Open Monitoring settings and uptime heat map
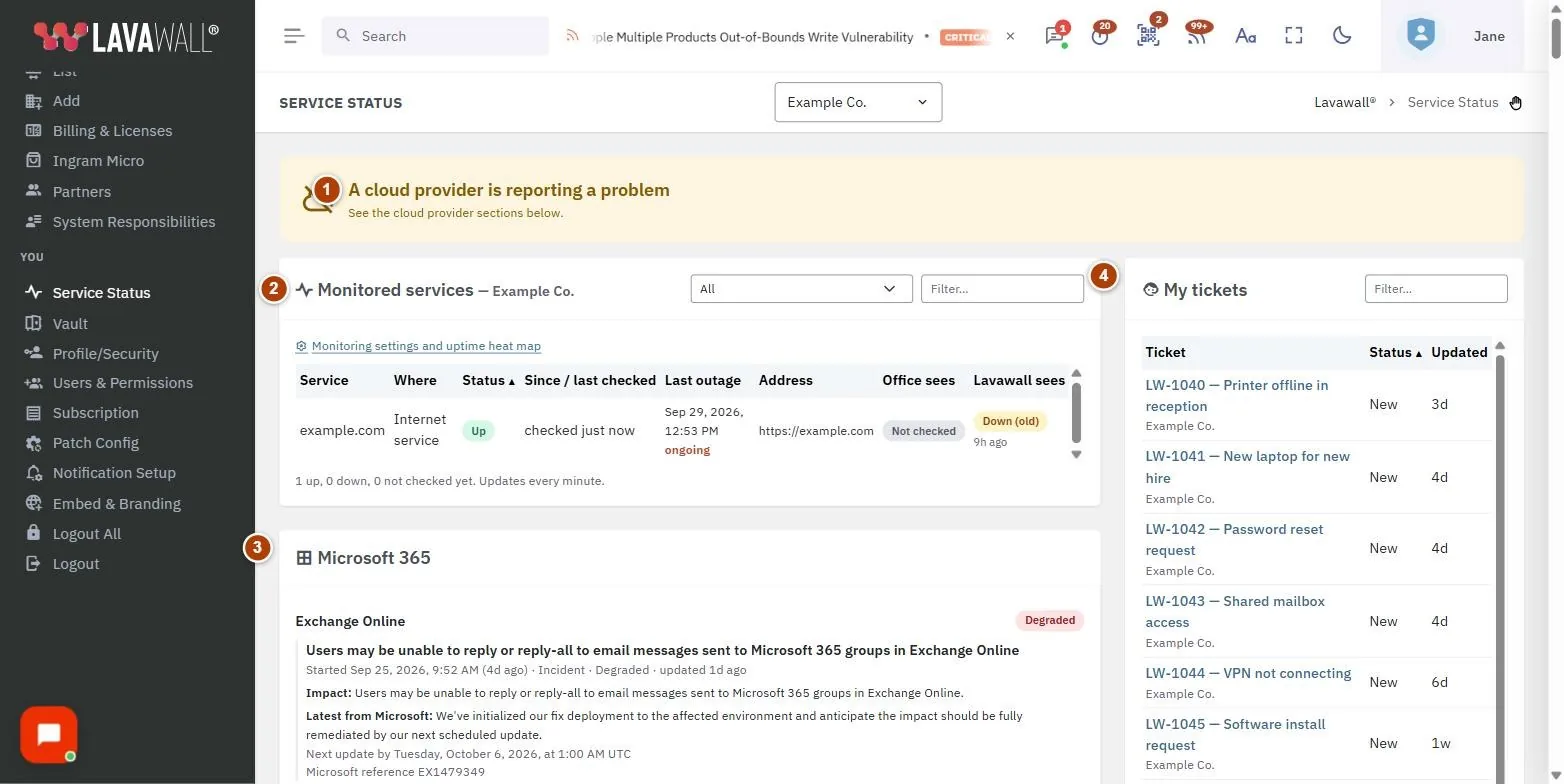The height and width of the screenshot is (784, 1564). [426, 346]
